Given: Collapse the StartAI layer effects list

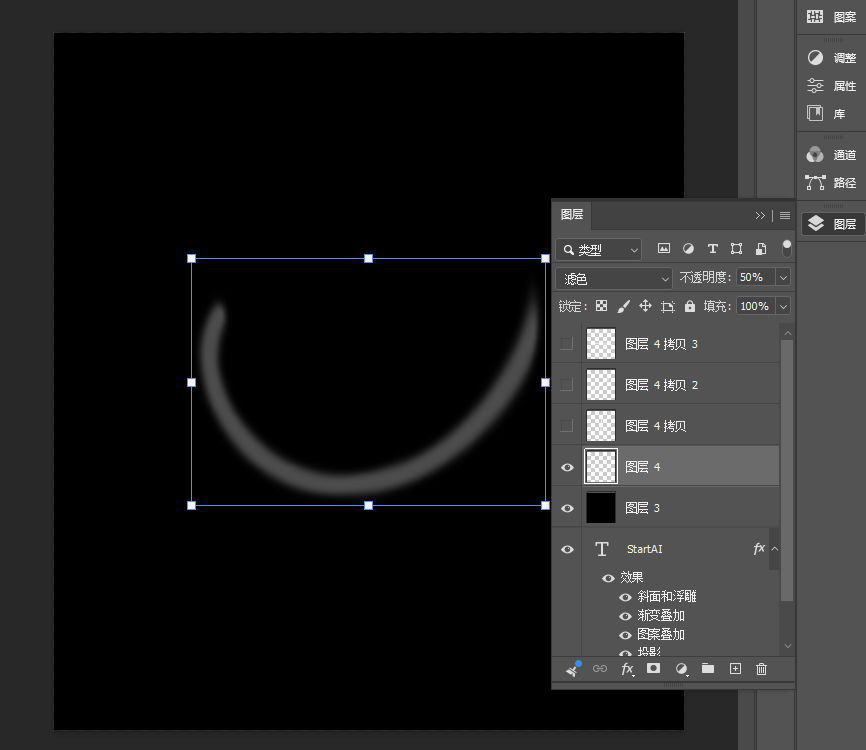Looking at the screenshot, I should pos(774,548).
